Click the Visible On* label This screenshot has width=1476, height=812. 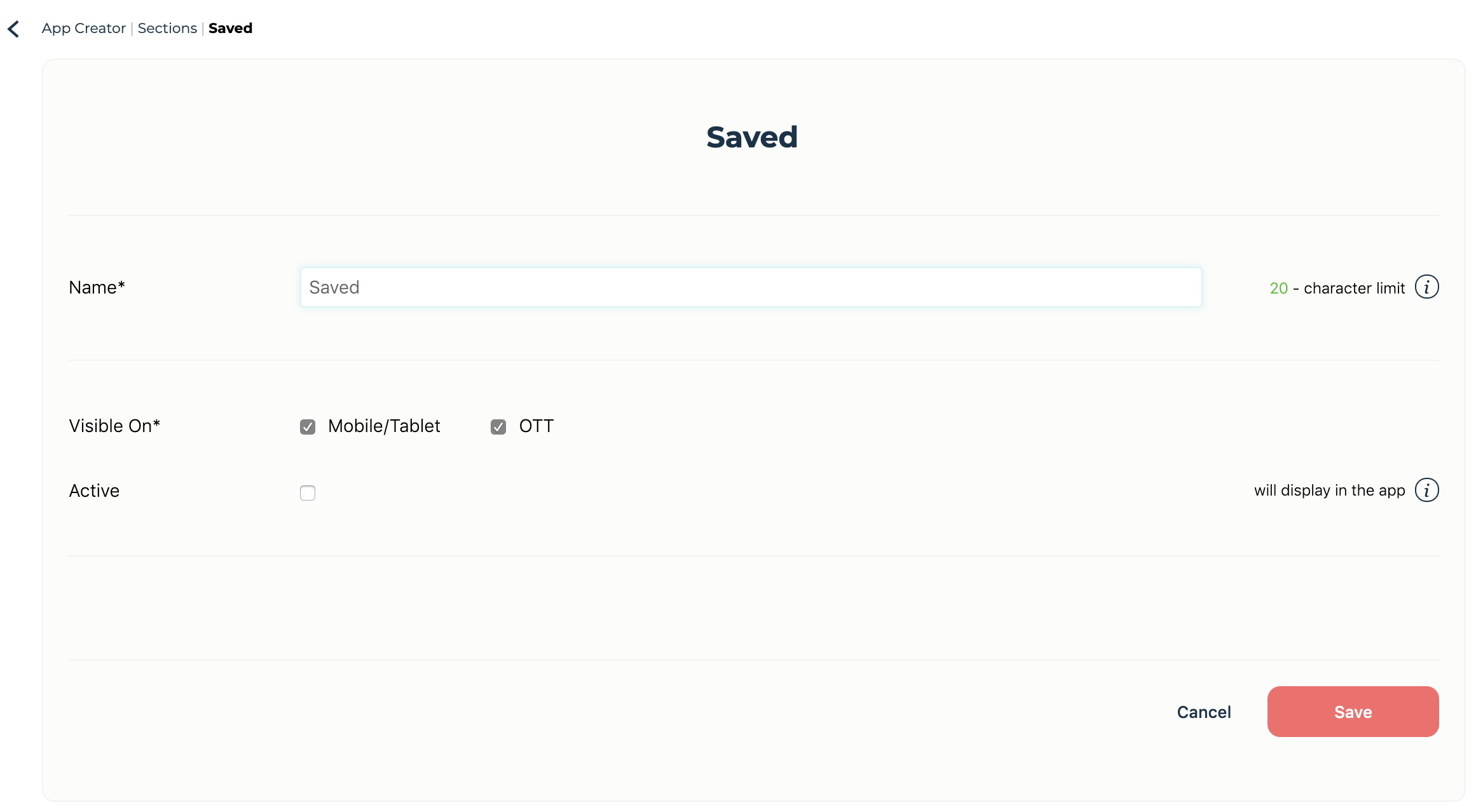pyautogui.click(x=114, y=426)
